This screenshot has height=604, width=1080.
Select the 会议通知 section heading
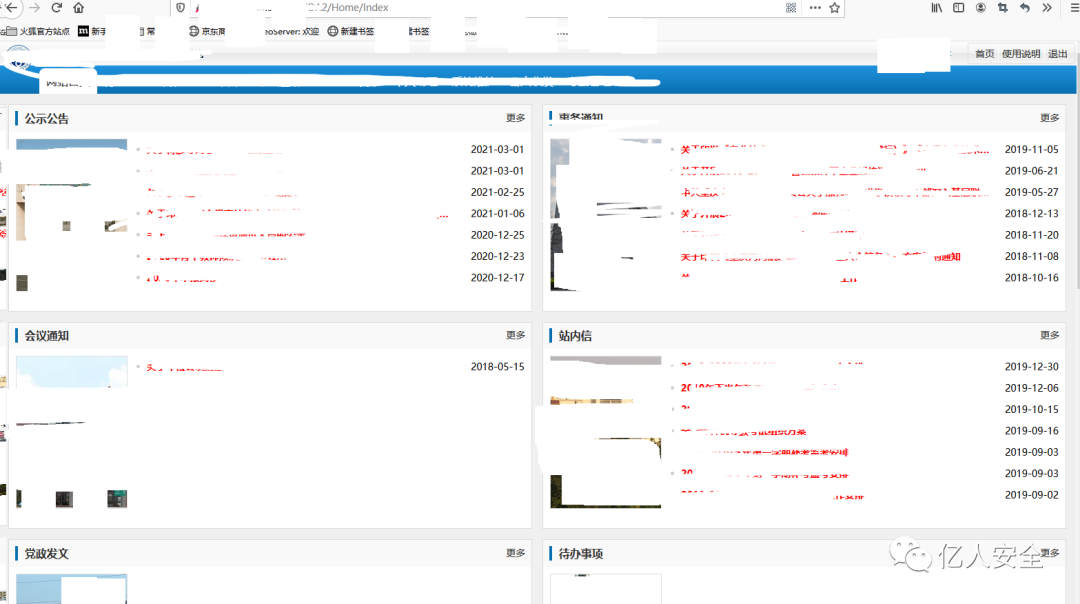click(x=46, y=335)
